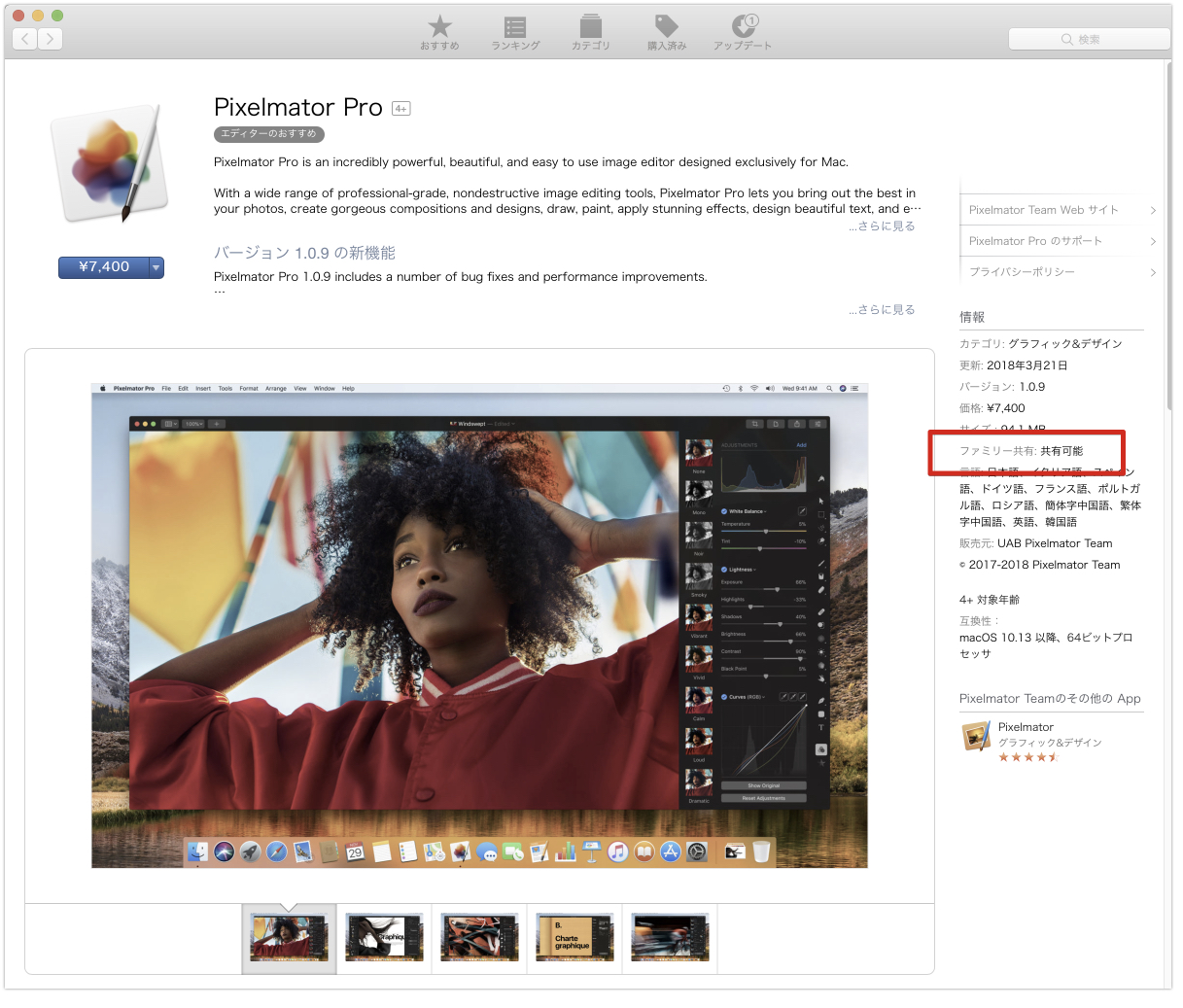Open Pixelmator Pro のサポート link

pos(1036,241)
